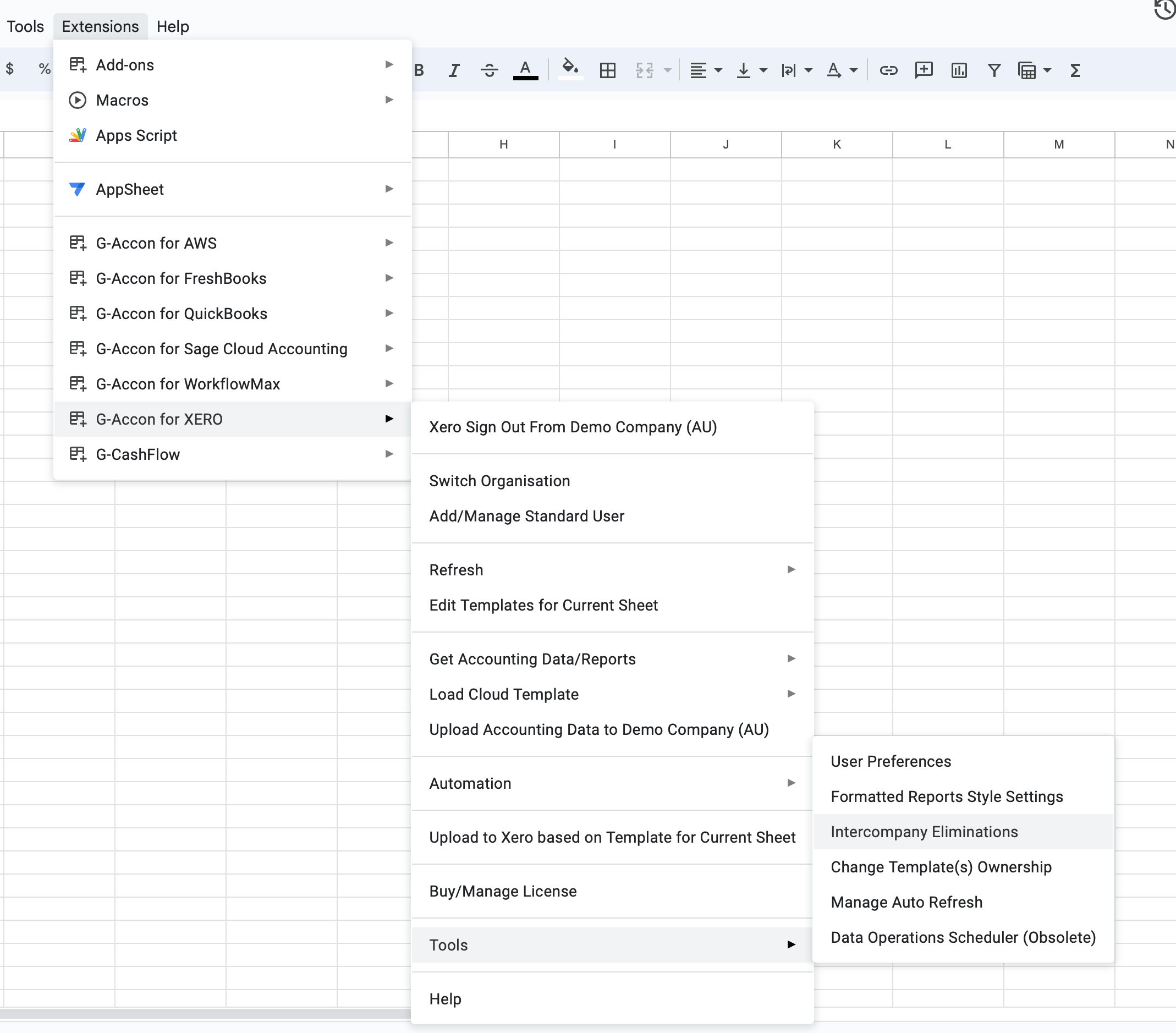This screenshot has height=1033, width=1176.
Task: Click the merge cells icon
Action: tap(645, 70)
